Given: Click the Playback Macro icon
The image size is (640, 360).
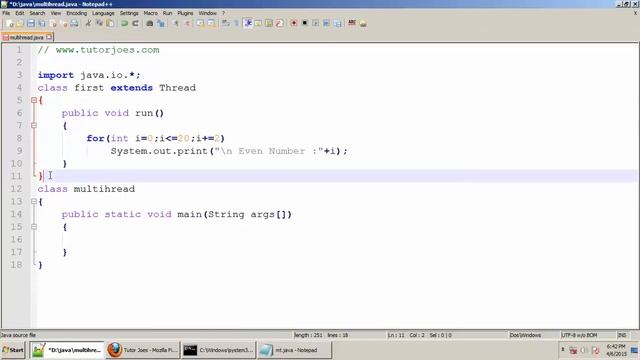Looking at the screenshot, I should point(316,23).
